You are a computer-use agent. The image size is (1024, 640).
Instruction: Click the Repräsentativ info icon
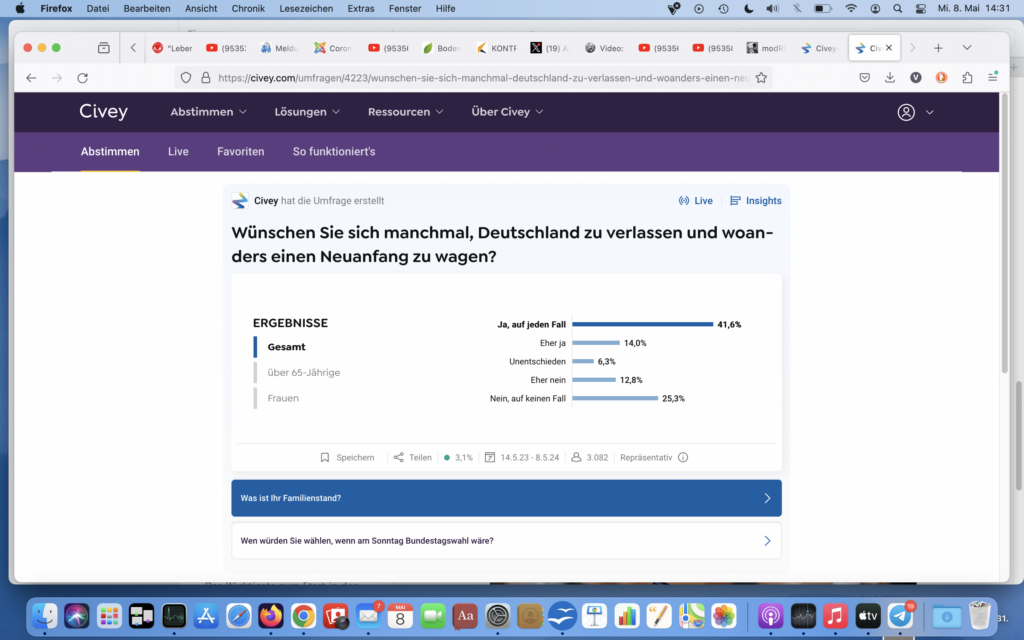pyautogui.click(x=683, y=457)
